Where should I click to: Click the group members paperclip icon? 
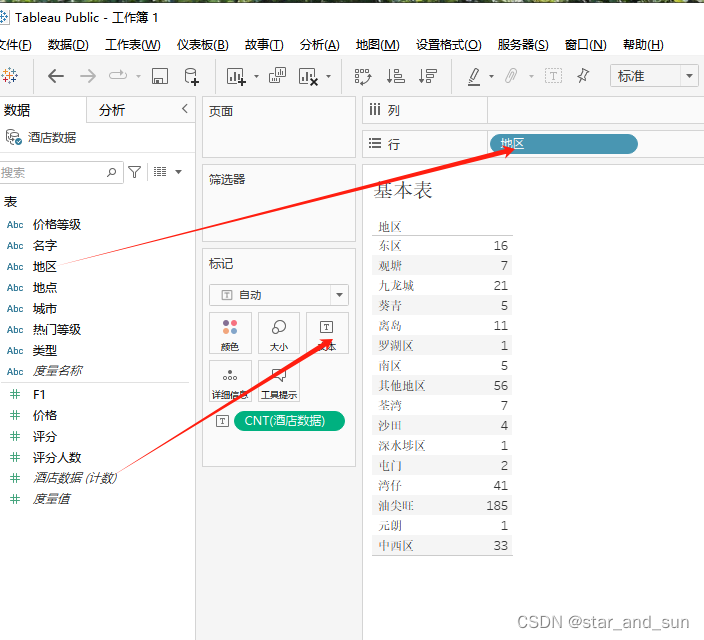(x=511, y=76)
